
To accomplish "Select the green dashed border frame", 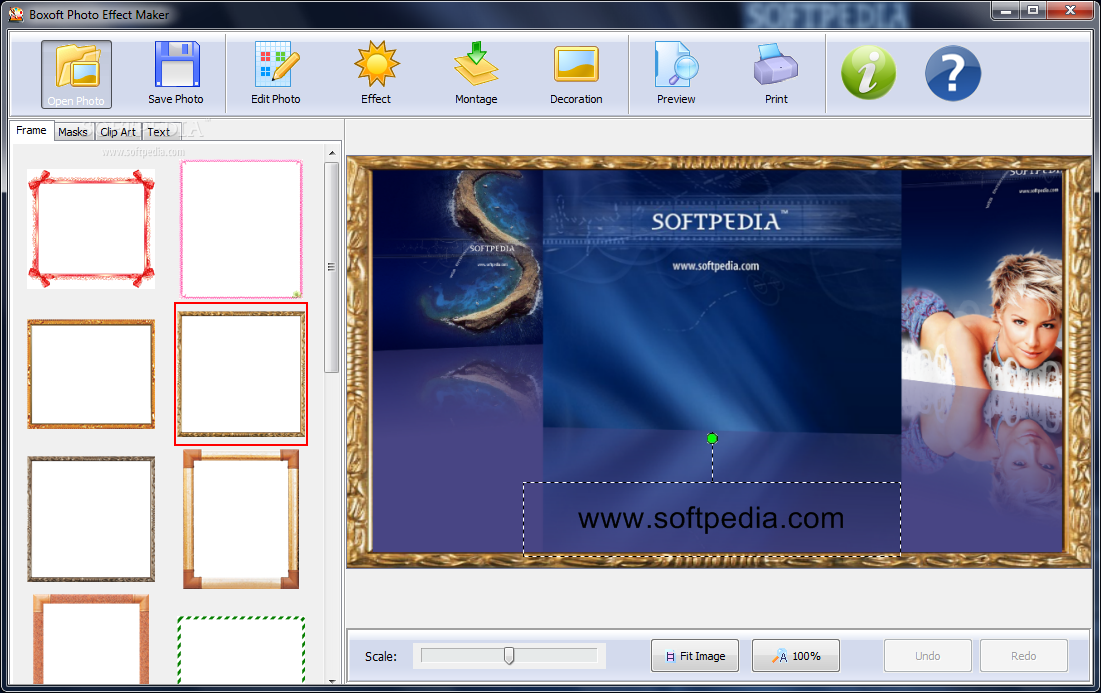I will point(241,649).
